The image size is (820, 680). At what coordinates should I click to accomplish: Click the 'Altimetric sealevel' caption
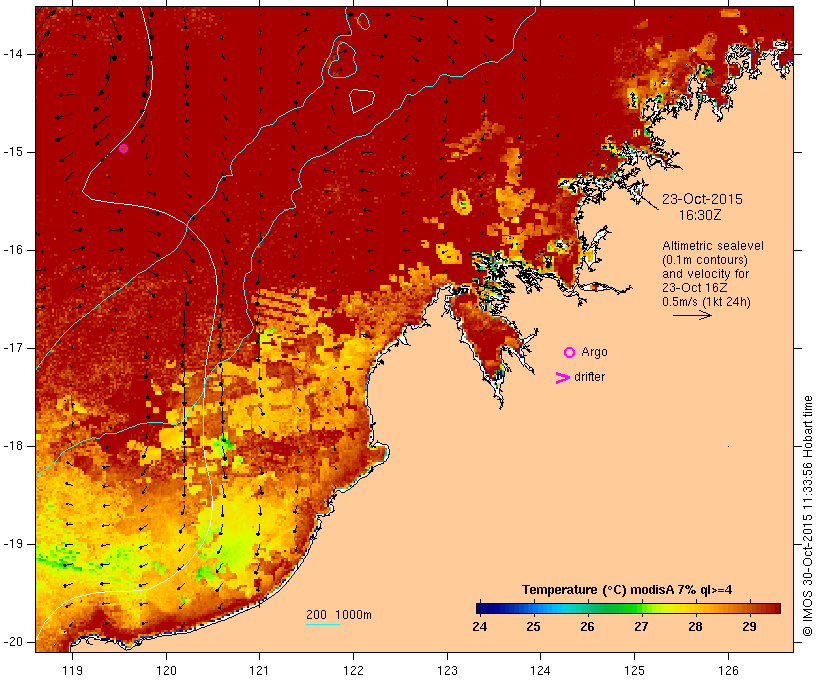coord(713,246)
